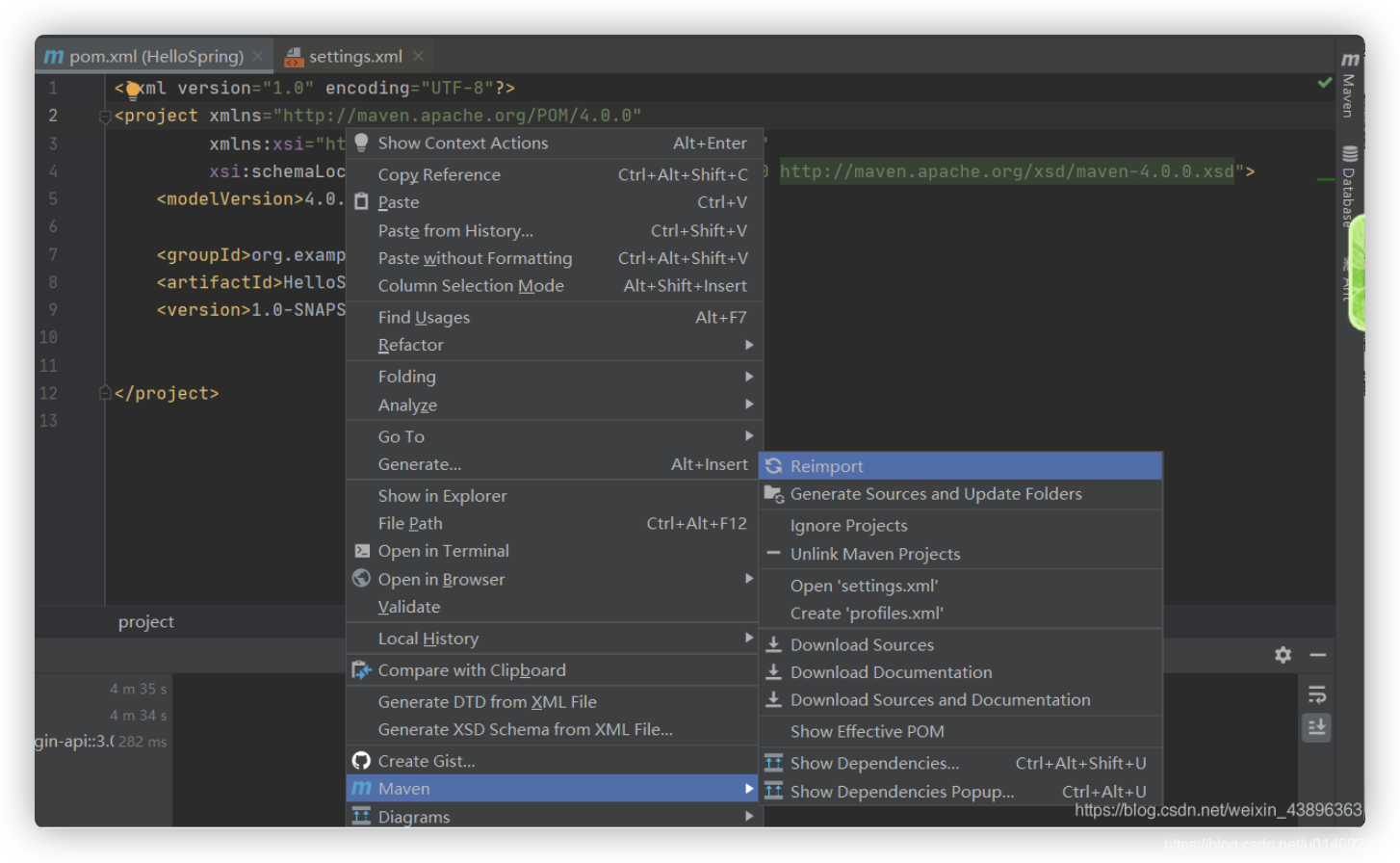Expand the Refactor submenu
Viewport: 1400px width, 863px height.
point(555,345)
